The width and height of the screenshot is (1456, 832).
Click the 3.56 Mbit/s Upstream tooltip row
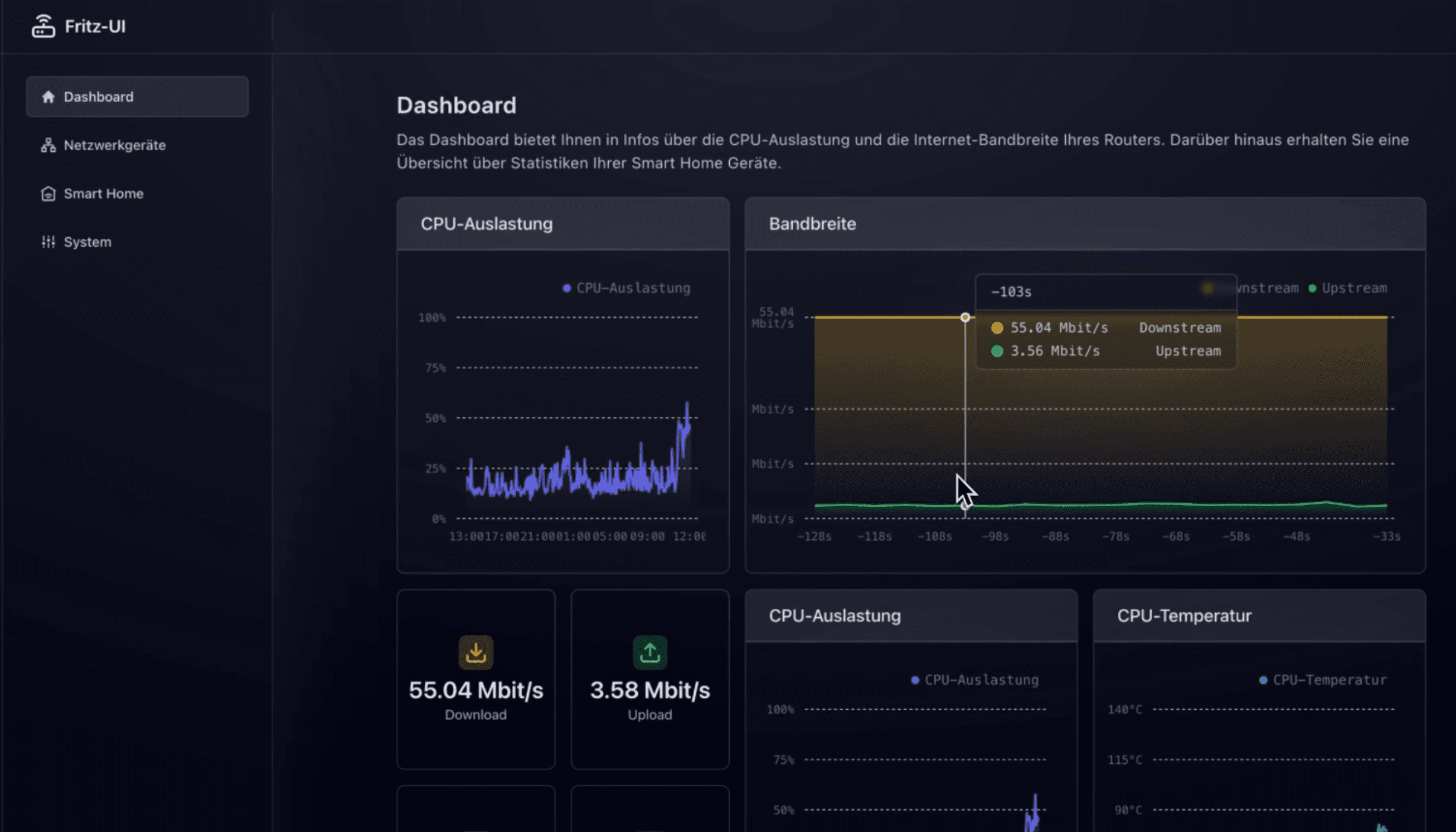click(x=1106, y=351)
